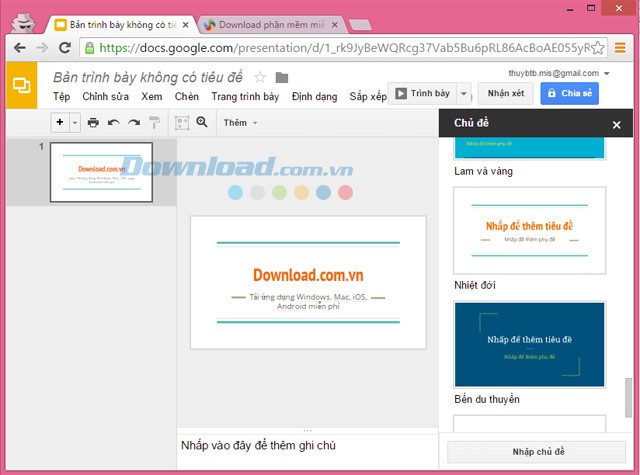Click the browser address bar URL
This screenshot has width=640, height=475.
point(344,48)
